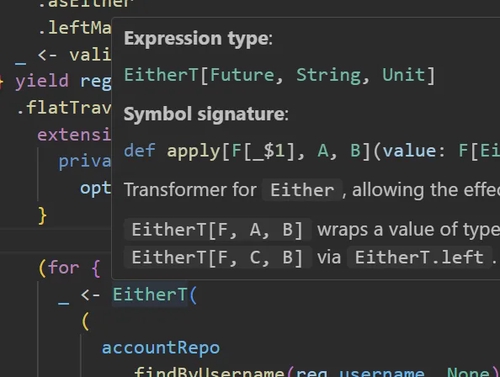Click the .leftMa method call

point(75,27)
